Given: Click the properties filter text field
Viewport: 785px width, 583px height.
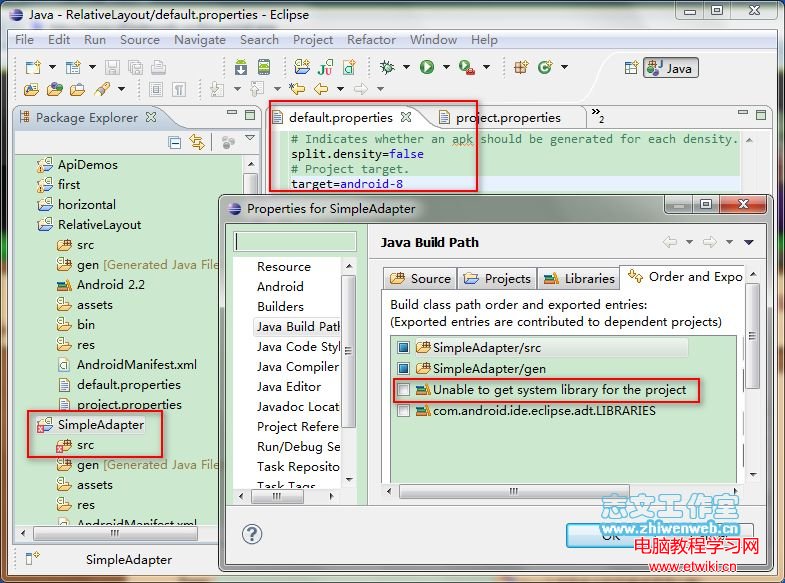Looking at the screenshot, I should pos(296,242).
